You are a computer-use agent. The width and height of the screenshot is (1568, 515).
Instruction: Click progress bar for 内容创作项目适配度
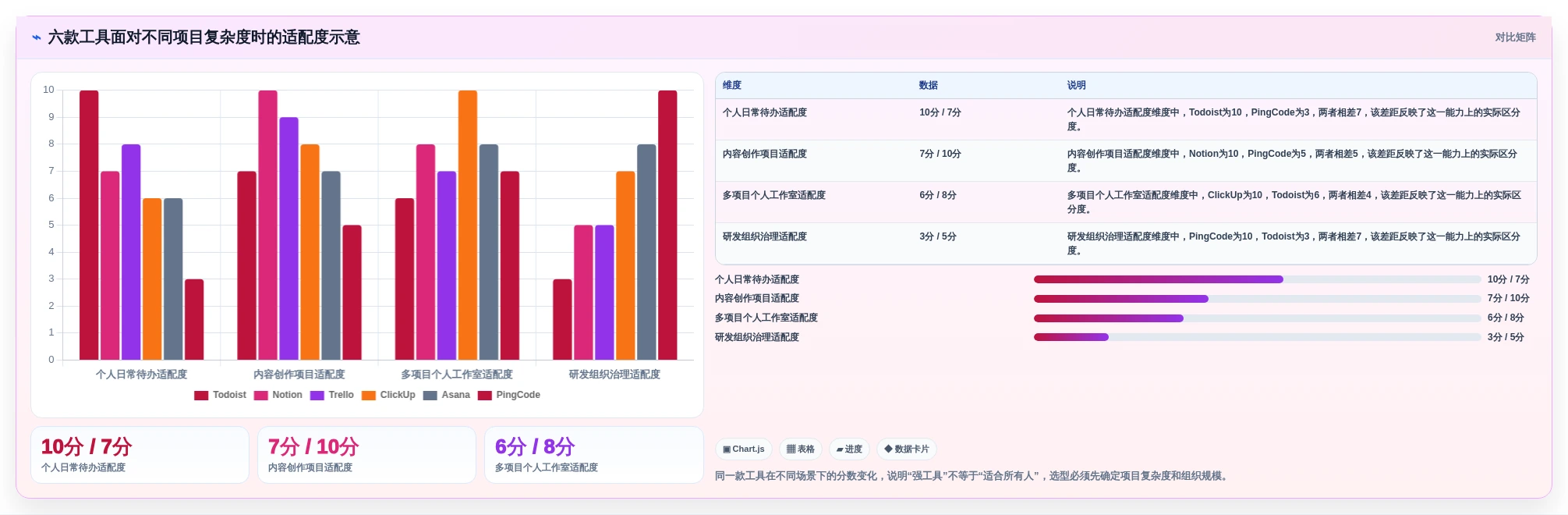pos(1257,299)
